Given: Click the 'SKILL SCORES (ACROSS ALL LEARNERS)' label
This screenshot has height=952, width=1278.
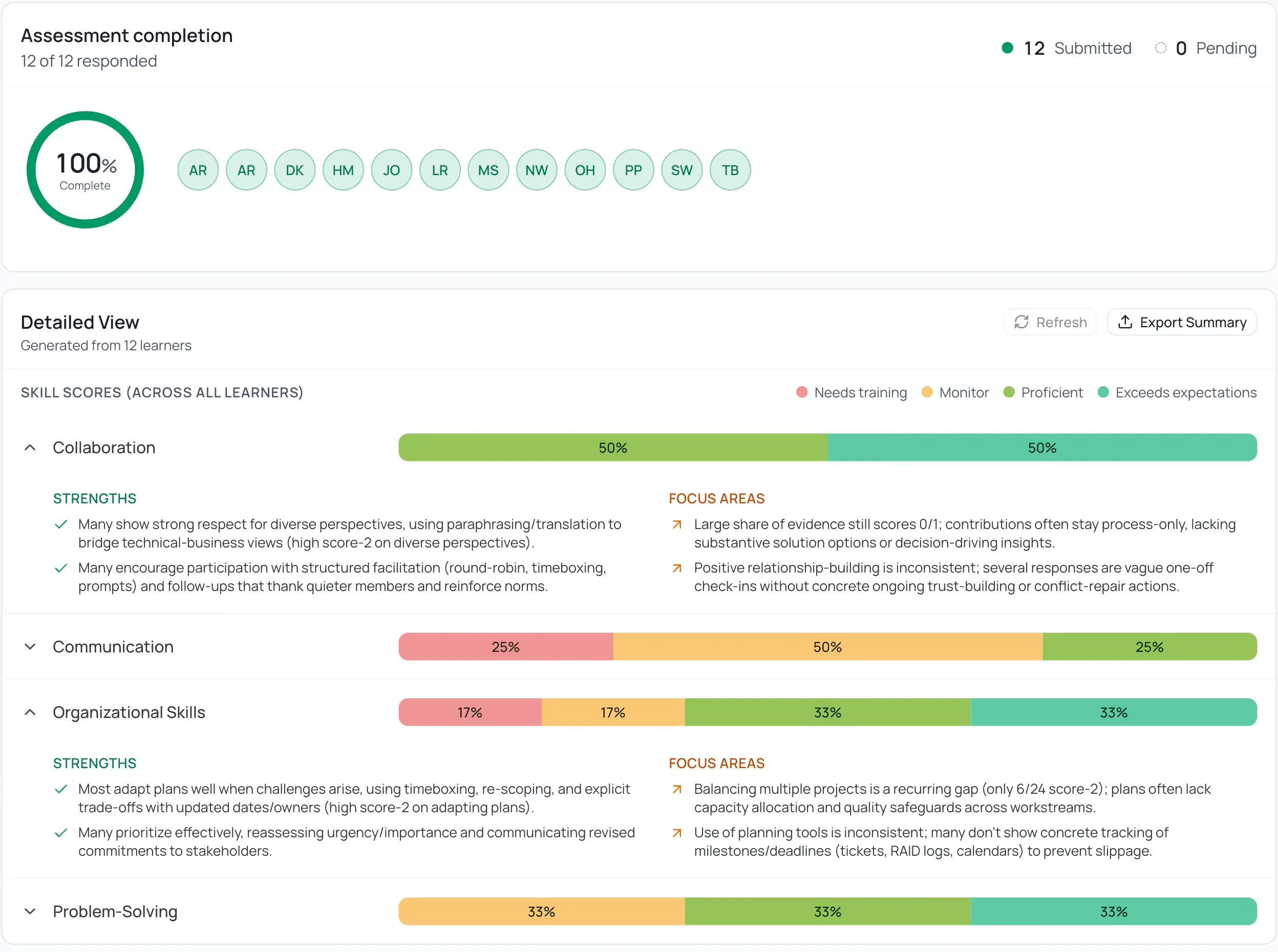Looking at the screenshot, I should point(162,392).
